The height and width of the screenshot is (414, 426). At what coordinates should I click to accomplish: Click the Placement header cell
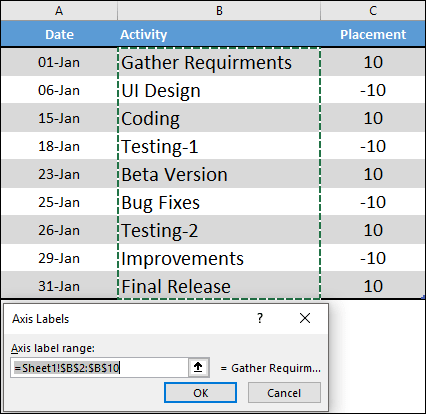(x=373, y=34)
